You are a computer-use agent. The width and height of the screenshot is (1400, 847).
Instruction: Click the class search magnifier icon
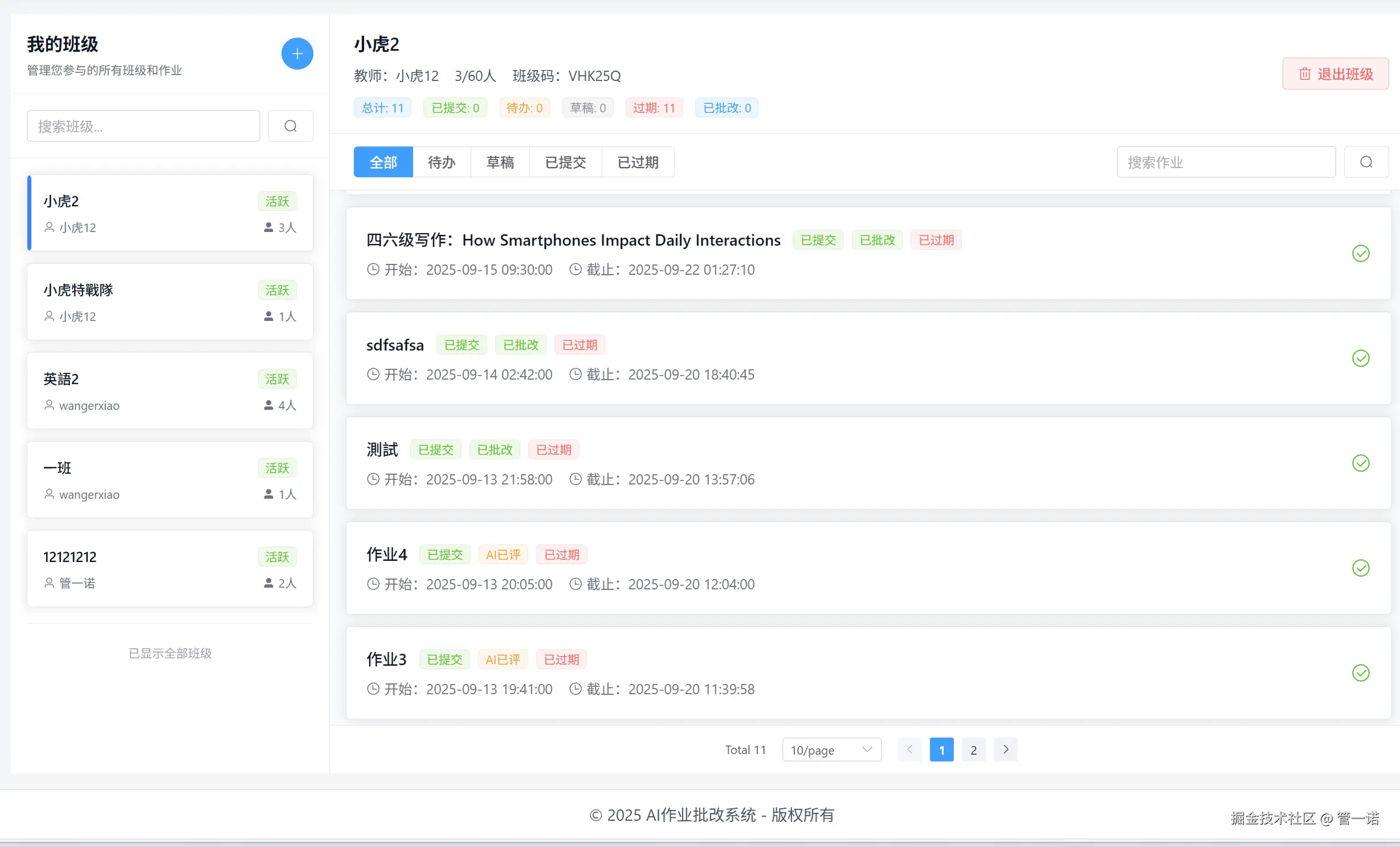291,126
